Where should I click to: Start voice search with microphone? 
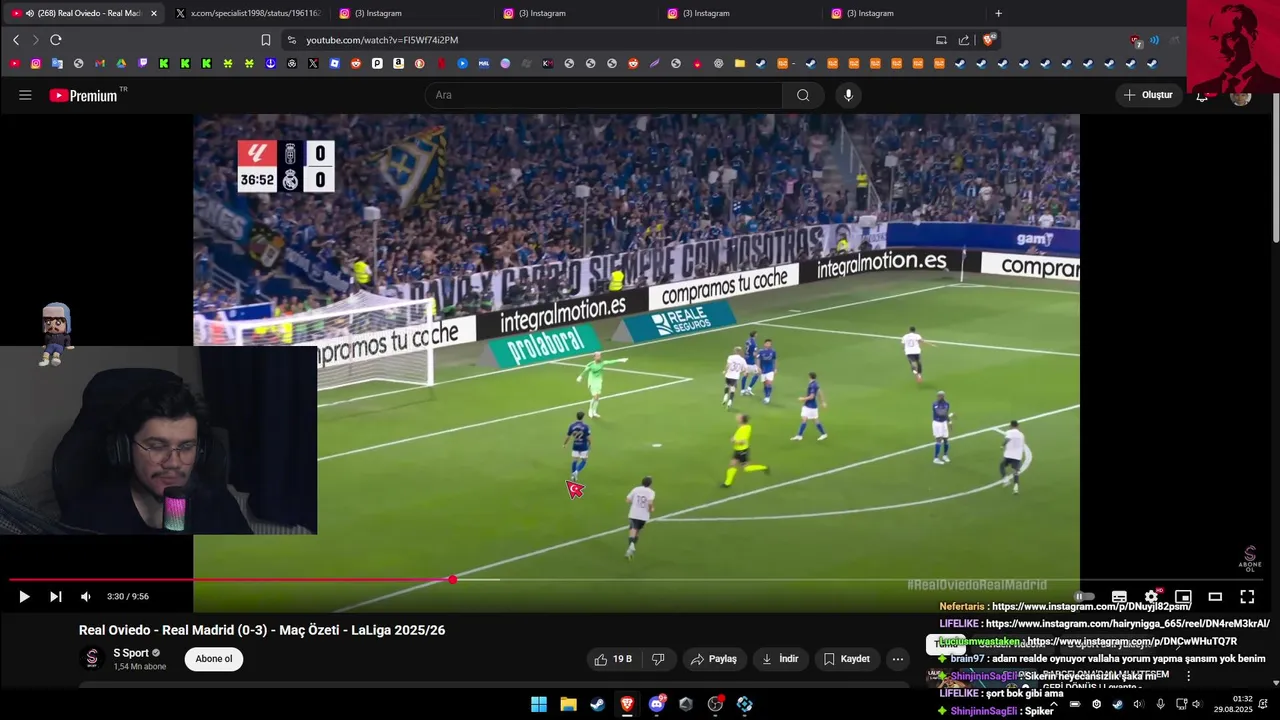848,95
